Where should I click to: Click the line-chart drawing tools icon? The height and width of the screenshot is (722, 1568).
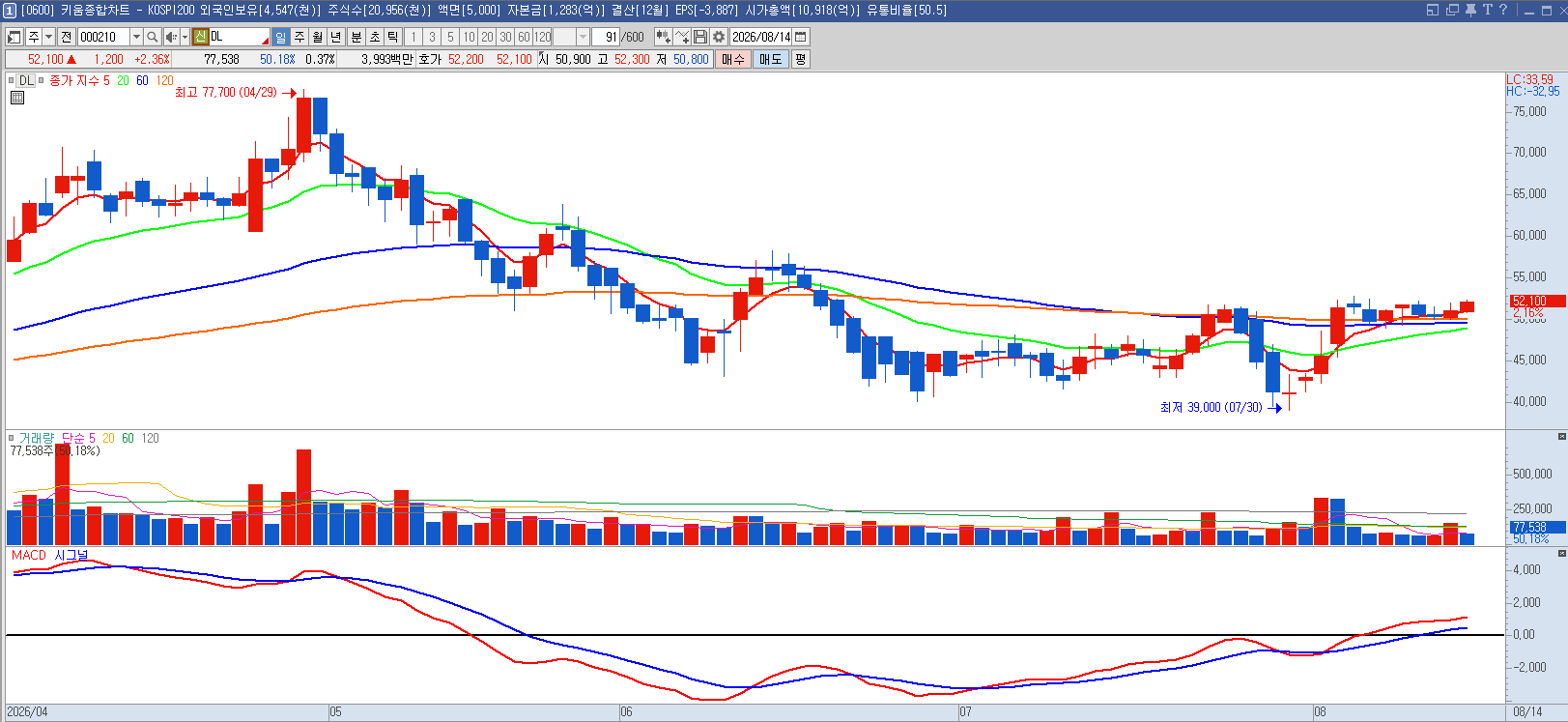point(682,37)
